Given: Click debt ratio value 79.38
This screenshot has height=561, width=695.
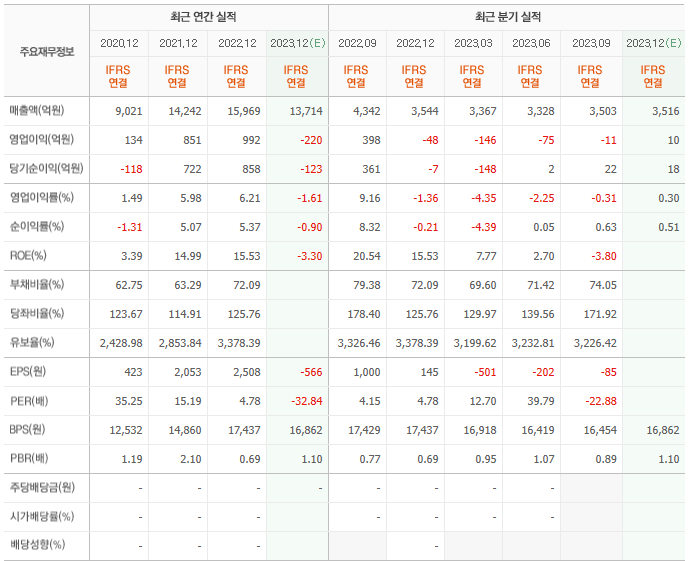Looking at the screenshot, I should click(367, 285).
